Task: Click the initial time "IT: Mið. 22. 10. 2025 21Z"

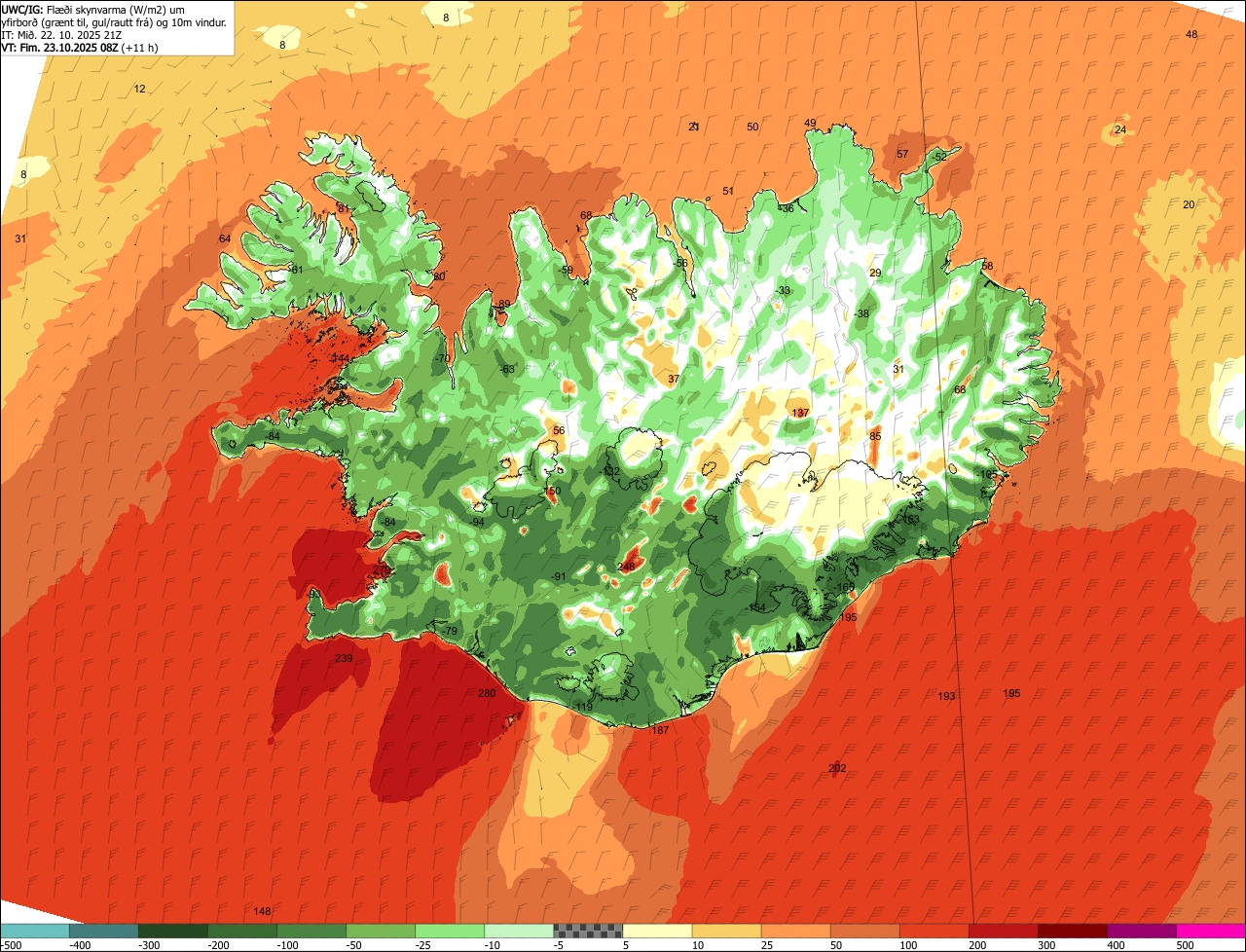Action: pos(62,34)
